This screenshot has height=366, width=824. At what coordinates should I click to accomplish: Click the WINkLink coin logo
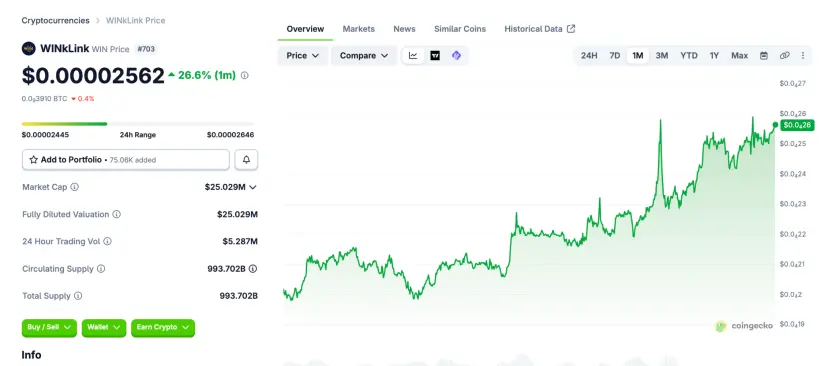28,49
